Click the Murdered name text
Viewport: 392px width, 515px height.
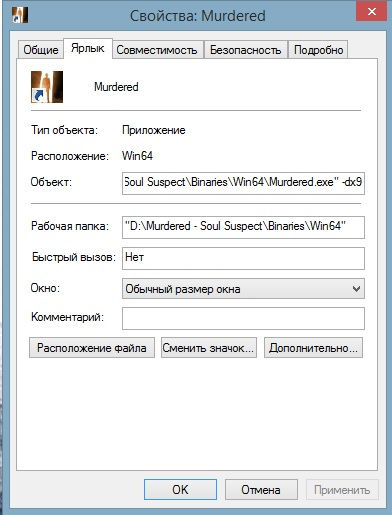tap(116, 87)
